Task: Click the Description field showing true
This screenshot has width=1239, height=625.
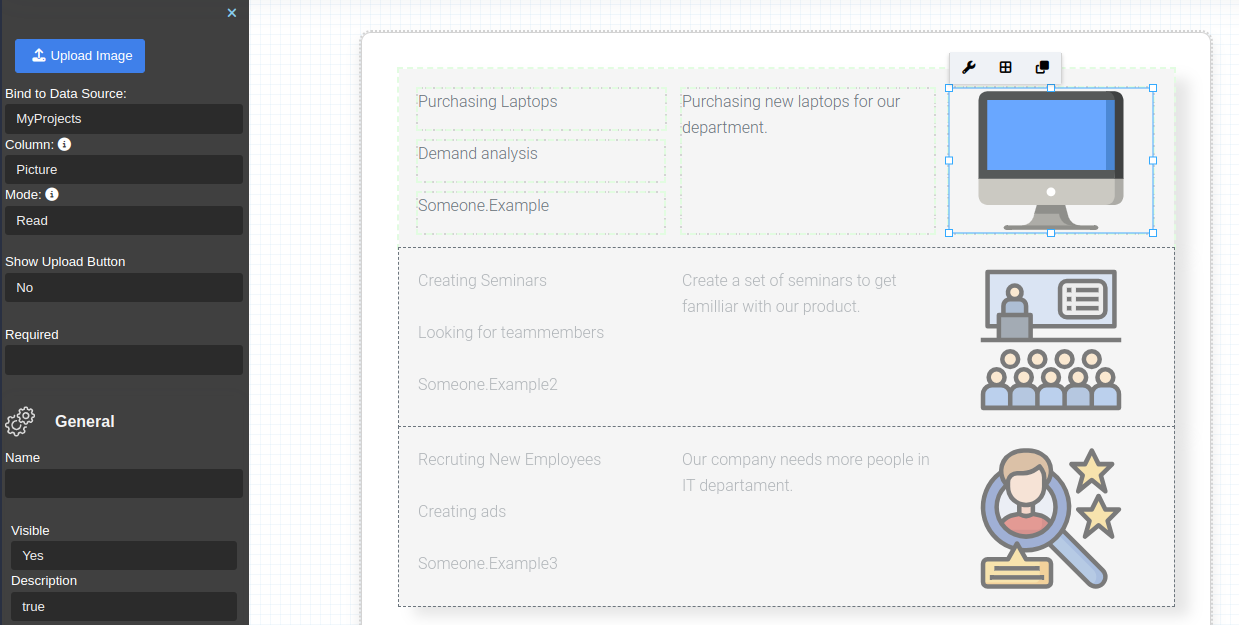Action: [124, 607]
